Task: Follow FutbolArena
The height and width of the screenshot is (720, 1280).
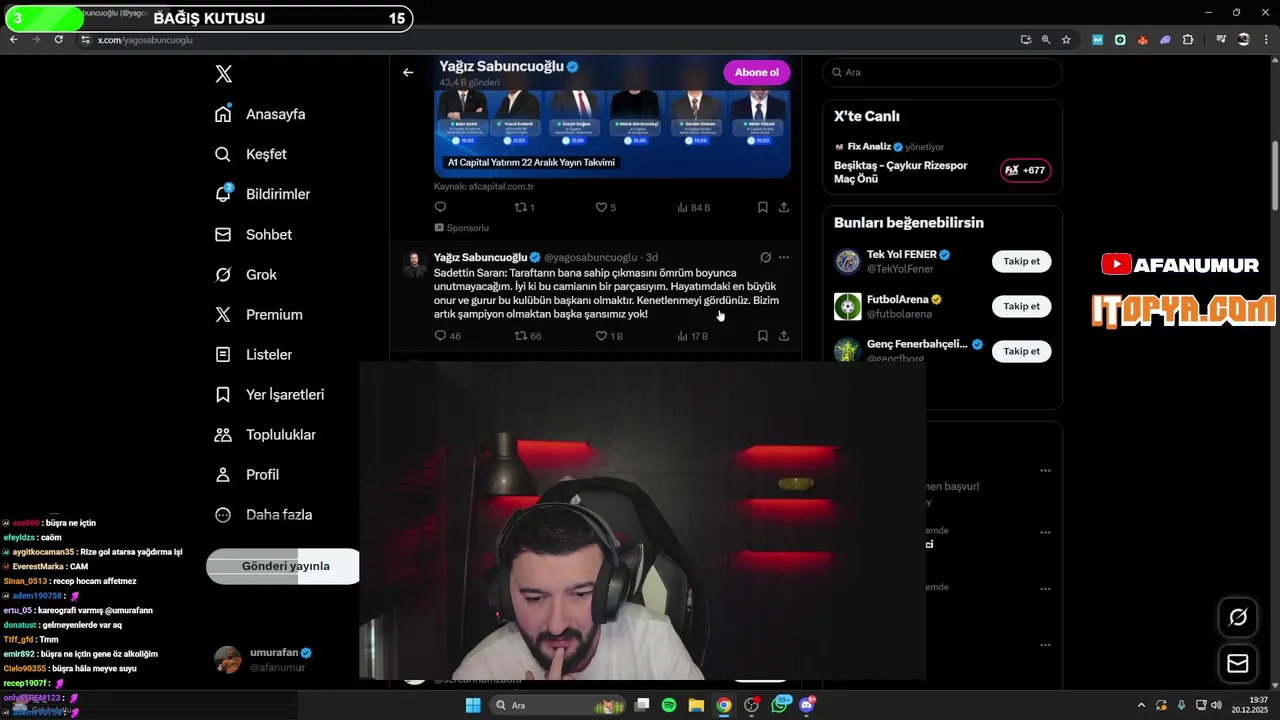Action: coord(1021,306)
